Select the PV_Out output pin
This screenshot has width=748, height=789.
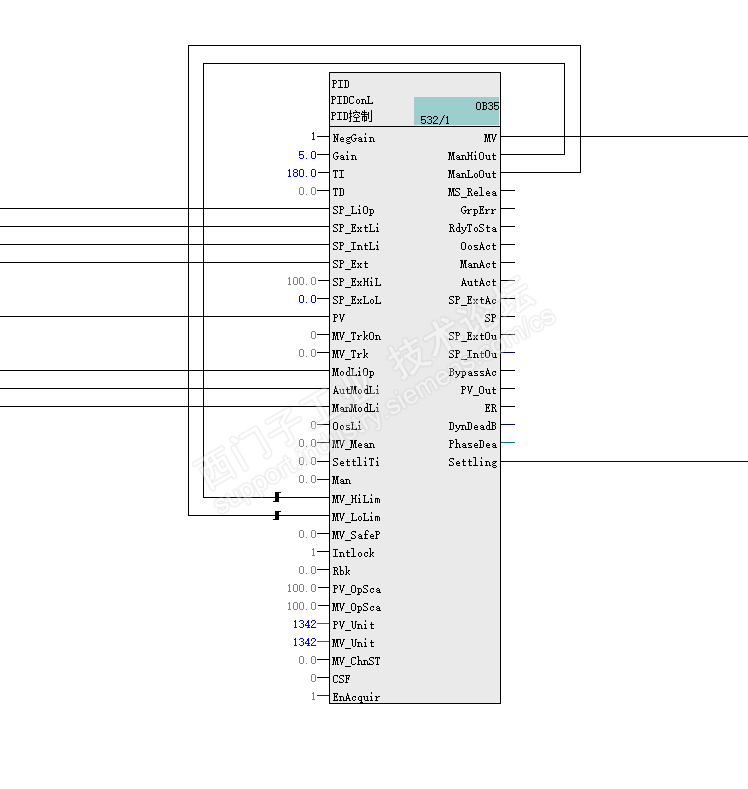(478, 390)
